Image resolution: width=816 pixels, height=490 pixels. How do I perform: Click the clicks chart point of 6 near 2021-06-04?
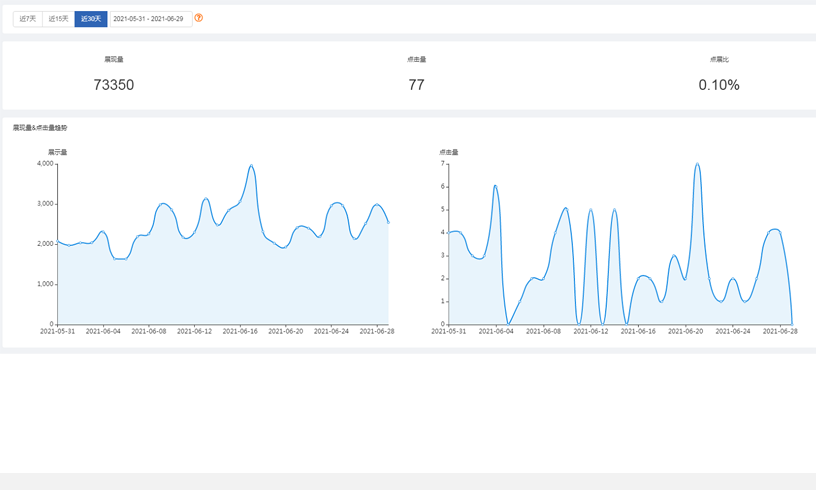(x=495, y=186)
